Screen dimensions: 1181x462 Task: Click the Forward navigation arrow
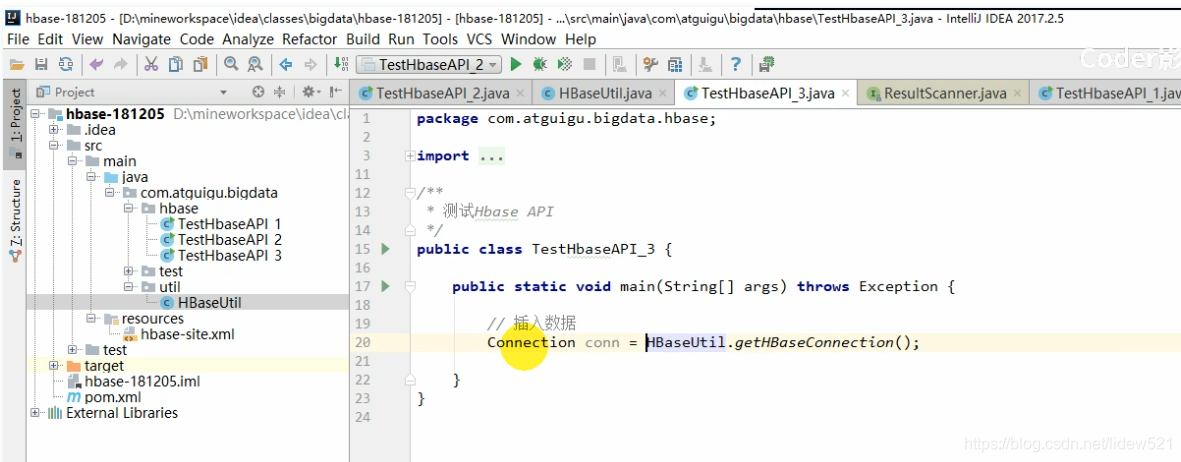click(x=310, y=65)
